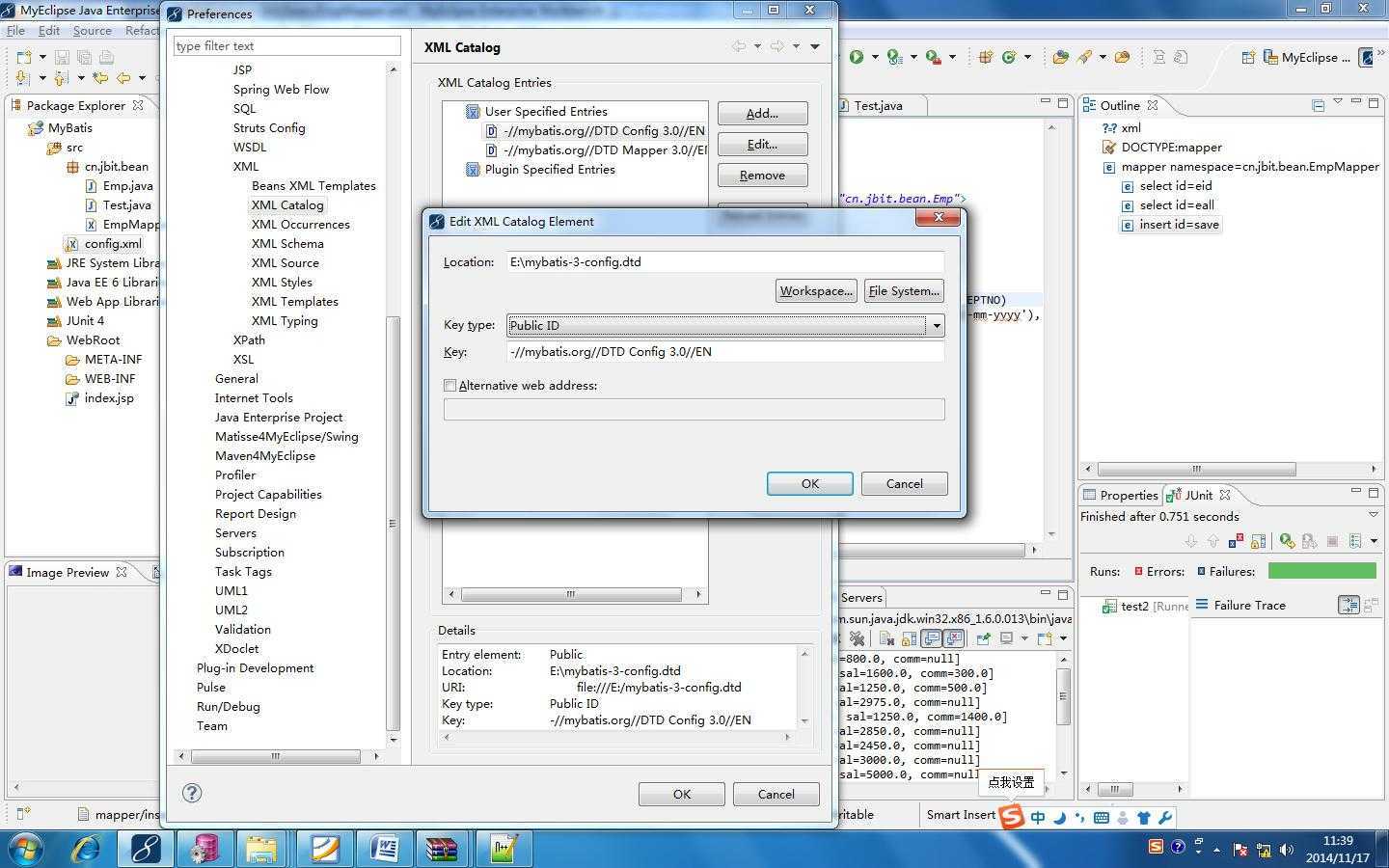Click the Remove All Terminated Launches icon in console
This screenshot has height=868, width=1389.
856,638
